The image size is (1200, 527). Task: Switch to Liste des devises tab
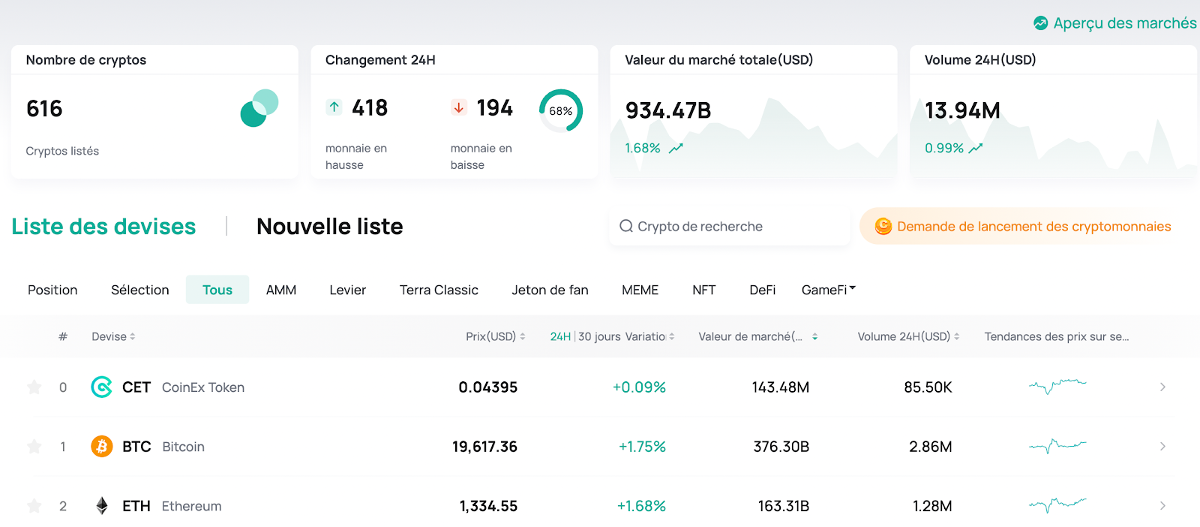[104, 227]
